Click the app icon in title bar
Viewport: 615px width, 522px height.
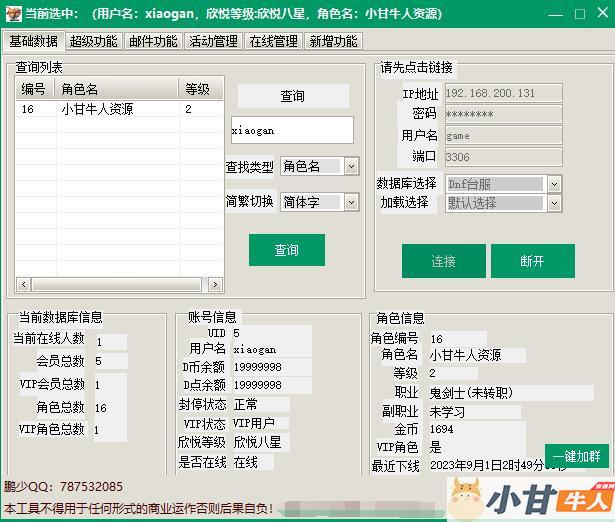[11, 14]
